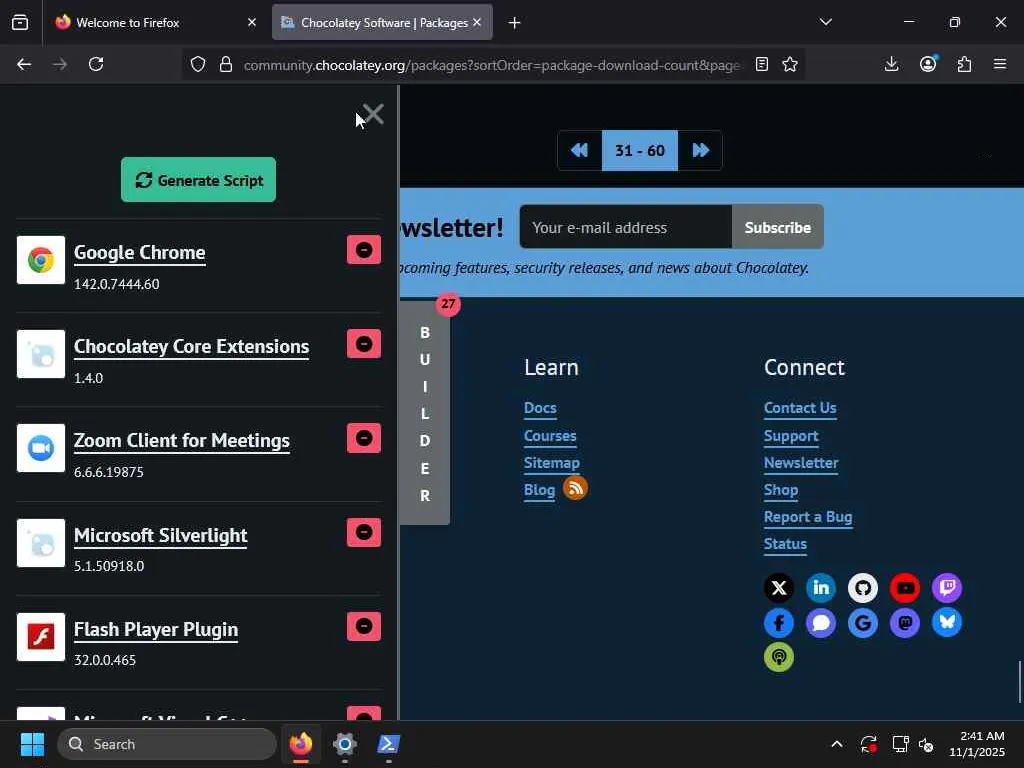The image size is (1024, 768).
Task: Open the YouTube social icon
Action: 904,588
